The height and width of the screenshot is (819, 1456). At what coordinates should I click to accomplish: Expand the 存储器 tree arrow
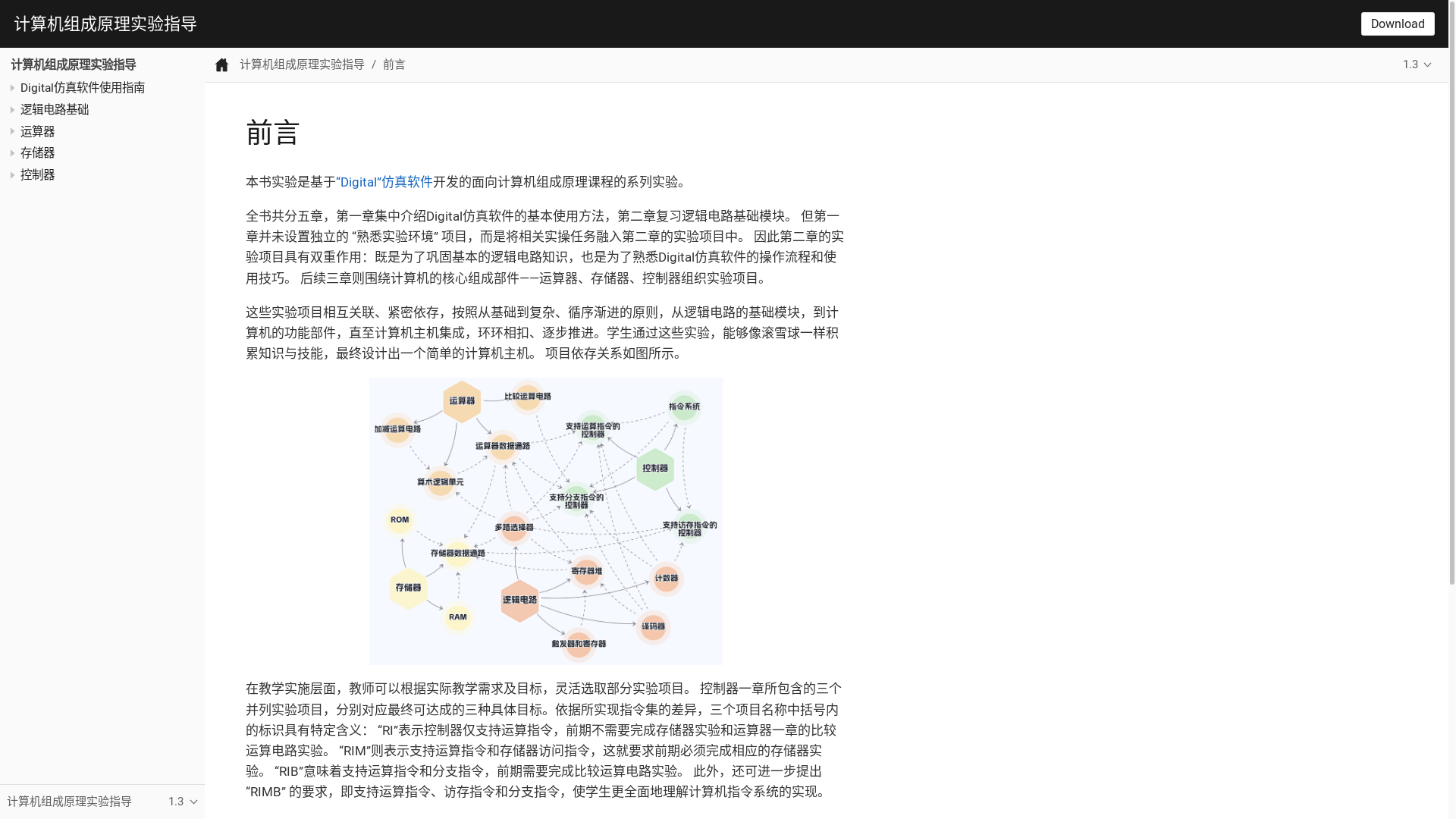point(12,153)
